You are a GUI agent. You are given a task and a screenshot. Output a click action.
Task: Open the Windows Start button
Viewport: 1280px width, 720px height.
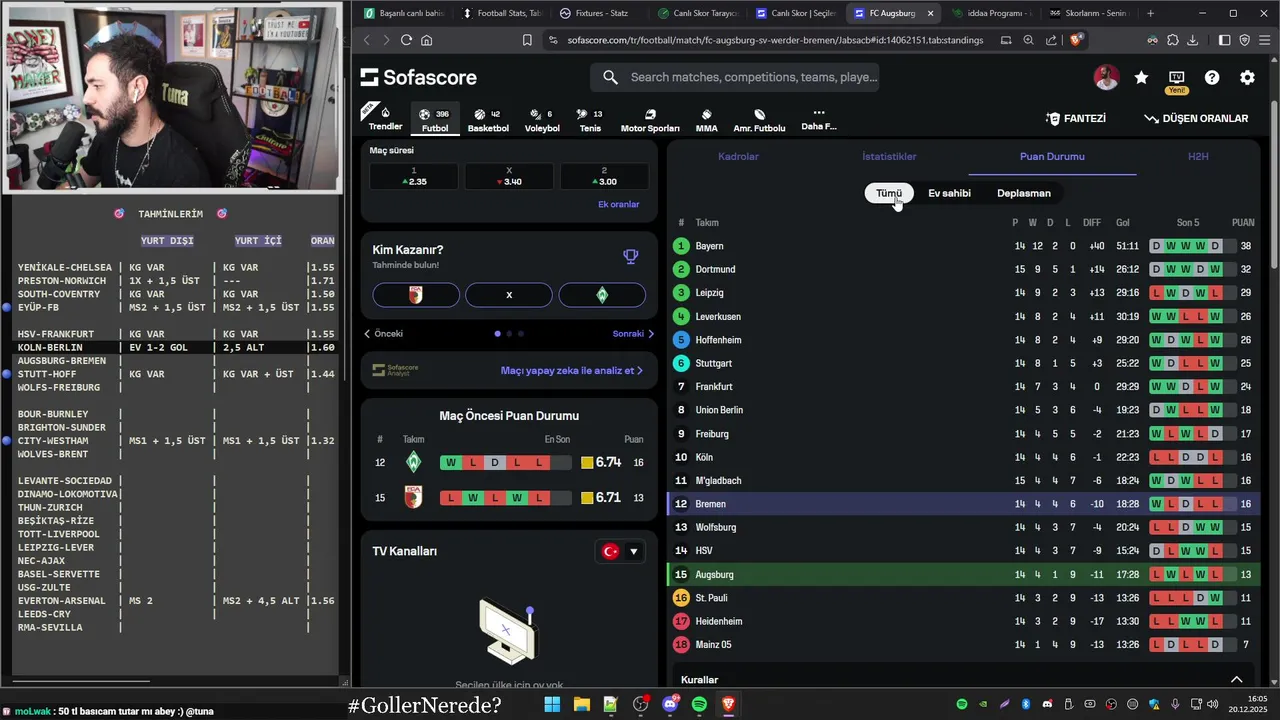tap(552, 705)
